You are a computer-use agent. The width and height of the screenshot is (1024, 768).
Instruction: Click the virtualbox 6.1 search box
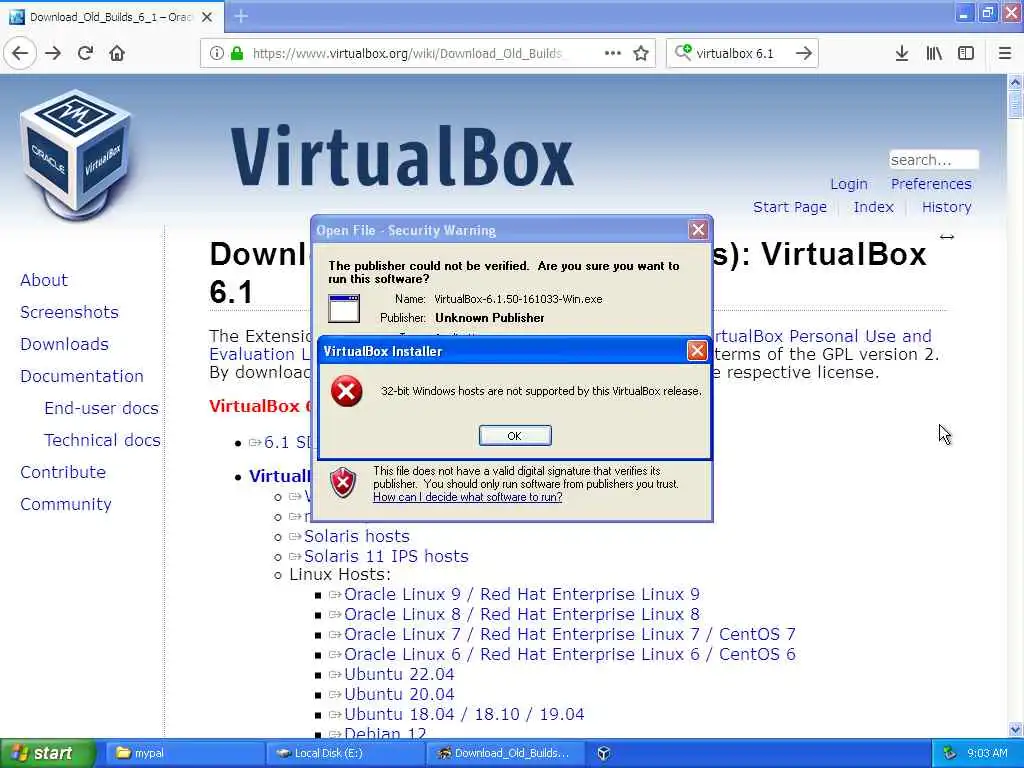741,53
